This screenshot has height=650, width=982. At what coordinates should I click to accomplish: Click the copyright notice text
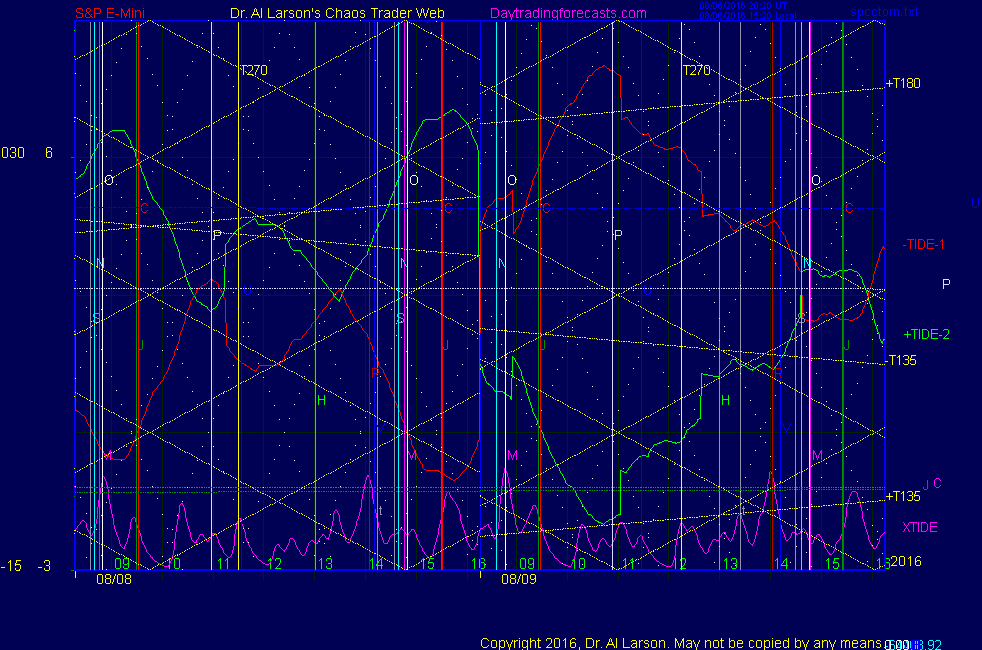point(680,642)
